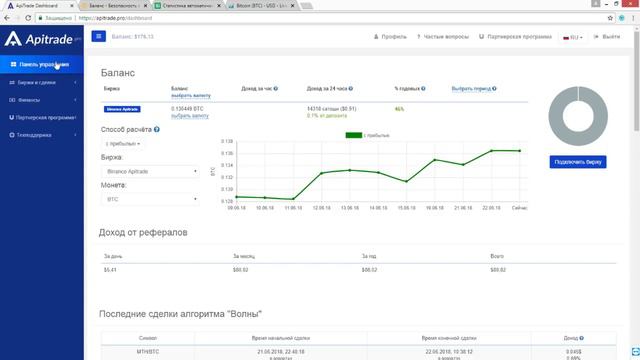Open a new browser tab
The width and height of the screenshot is (640, 360).
[x=306, y=6]
